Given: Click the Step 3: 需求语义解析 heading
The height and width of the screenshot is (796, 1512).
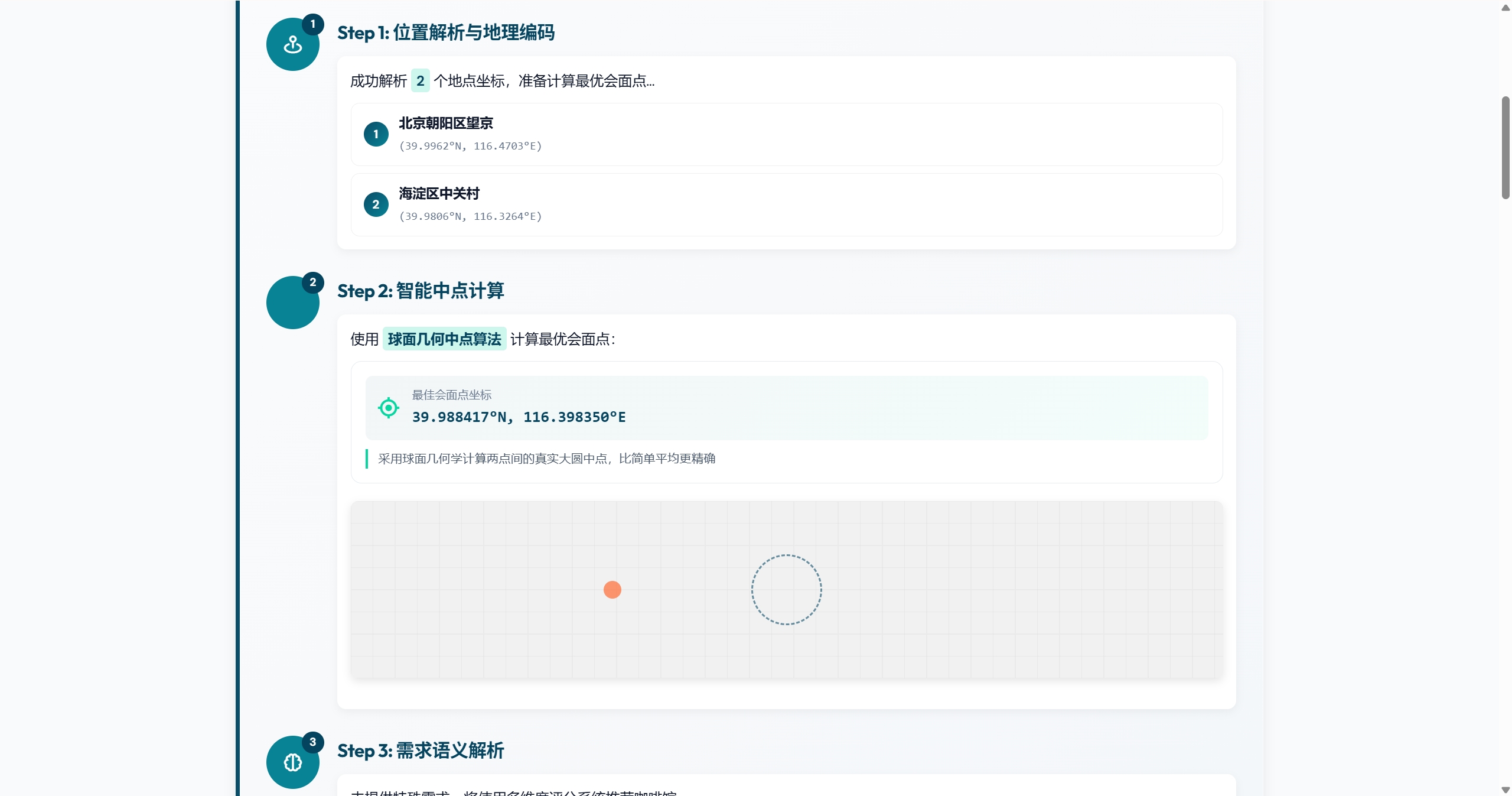Looking at the screenshot, I should point(420,750).
